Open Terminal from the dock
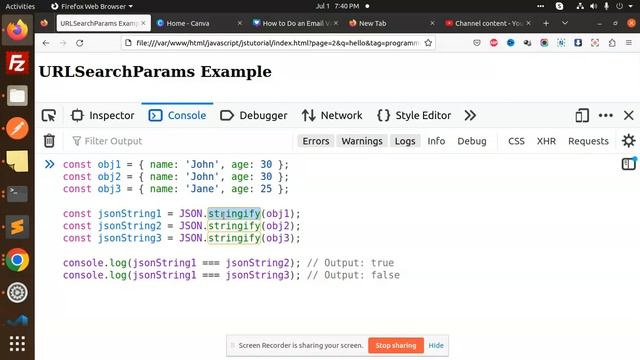The width and height of the screenshot is (640, 360). point(17,194)
